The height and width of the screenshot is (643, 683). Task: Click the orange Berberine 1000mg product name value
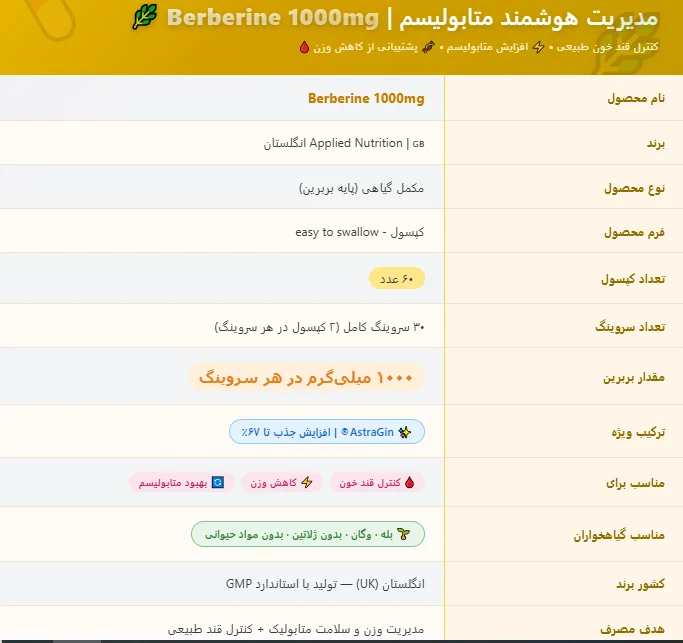coord(366,98)
